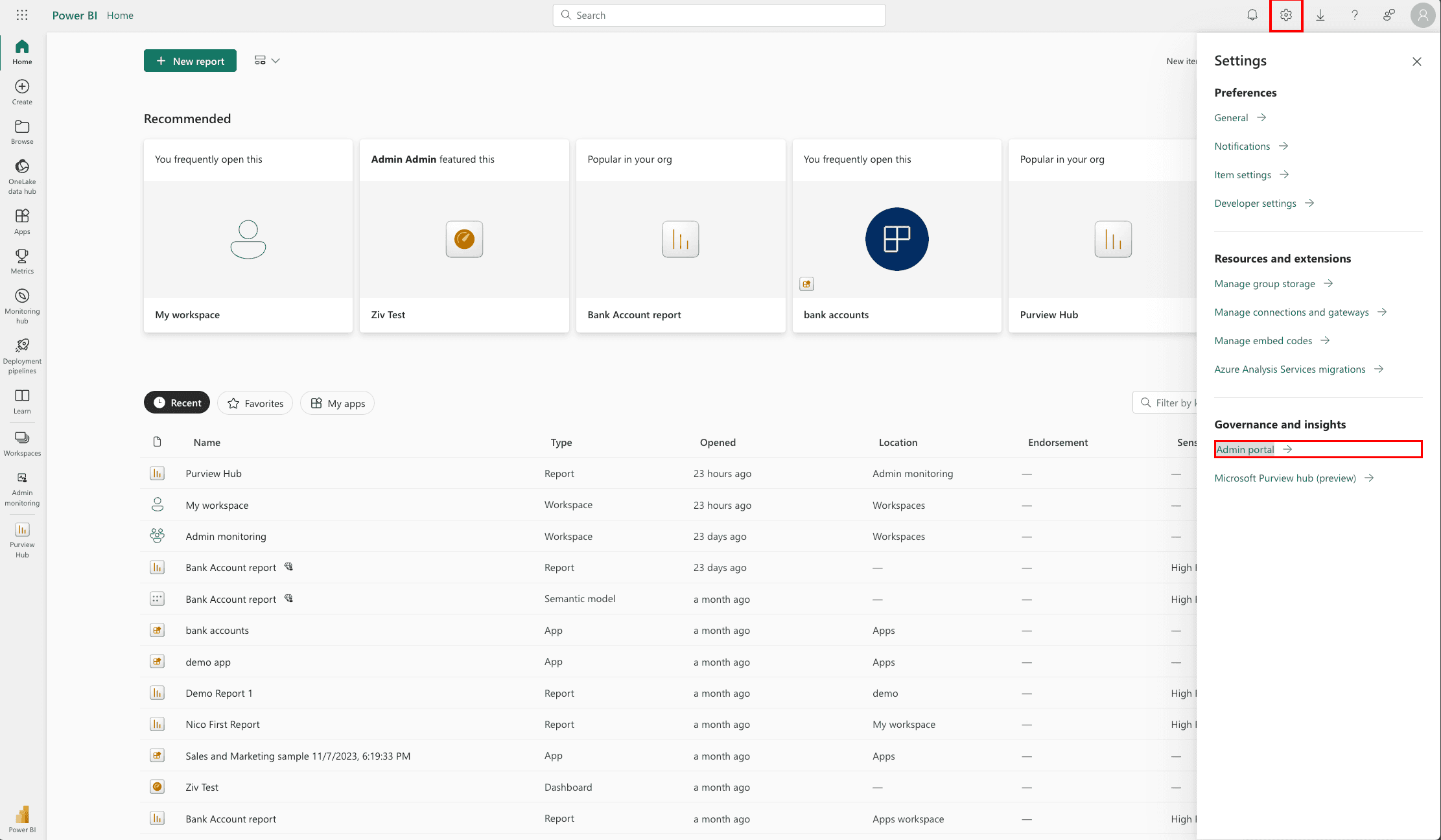The image size is (1441, 840).
Task: Open Item settings link
Action: pos(1252,174)
